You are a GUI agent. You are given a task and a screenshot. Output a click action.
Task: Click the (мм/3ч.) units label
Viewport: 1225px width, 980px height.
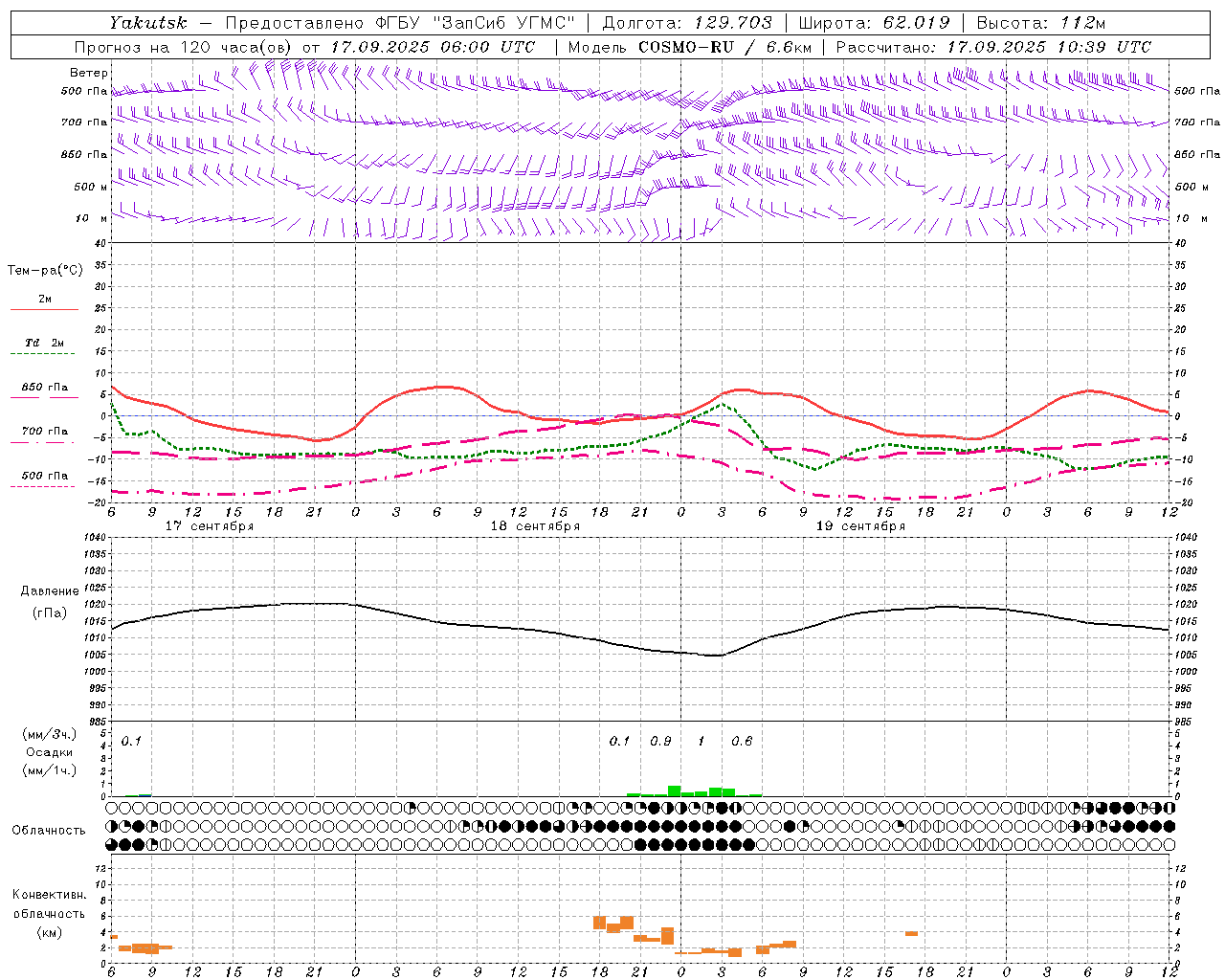(50, 734)
